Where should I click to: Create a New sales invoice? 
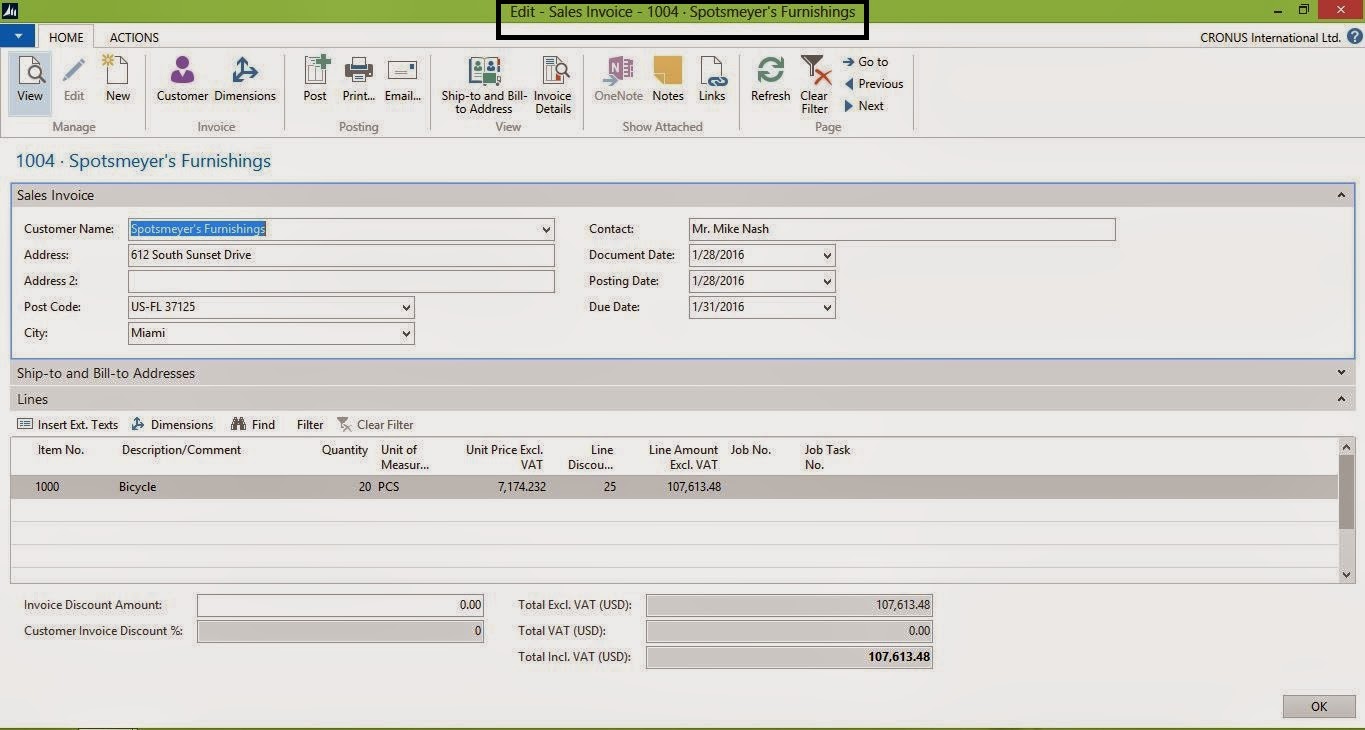(x=118, y=80)
